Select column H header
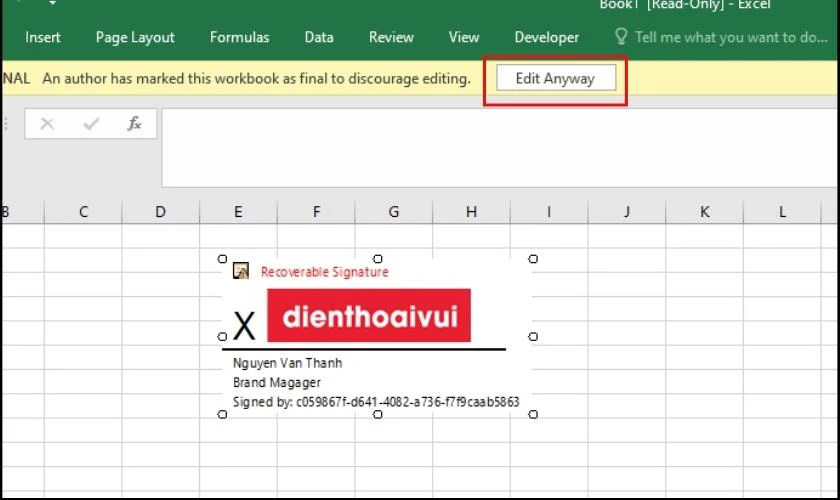 click(471, 212)
